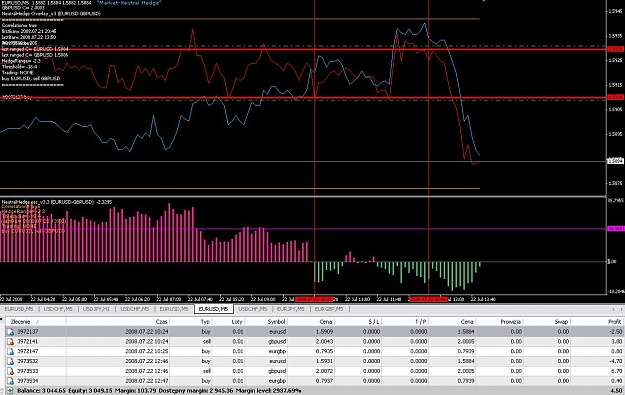Click the sort arrow beside Zlecenie
This screenshot has width=625, height=395.
pyautogui.click(x=37, y=322)
